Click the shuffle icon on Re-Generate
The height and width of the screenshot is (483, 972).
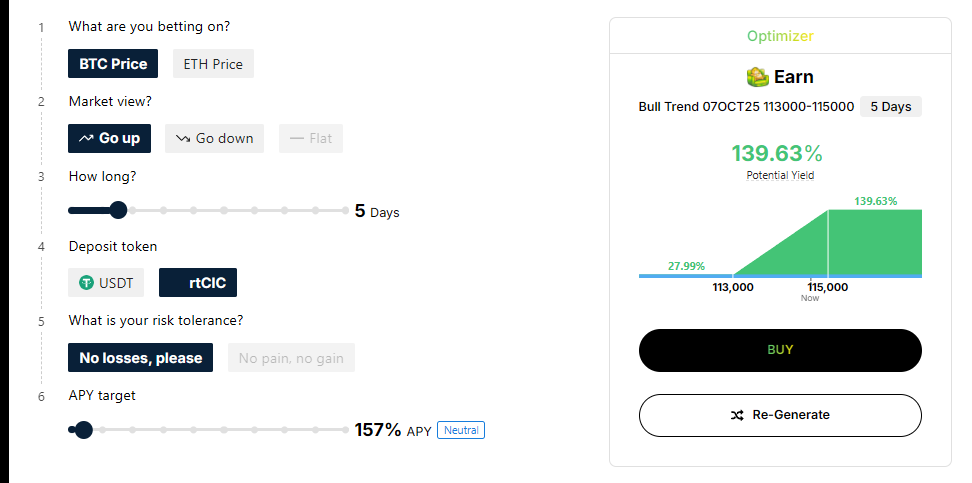pyautogui.click(x=737, y=415)
